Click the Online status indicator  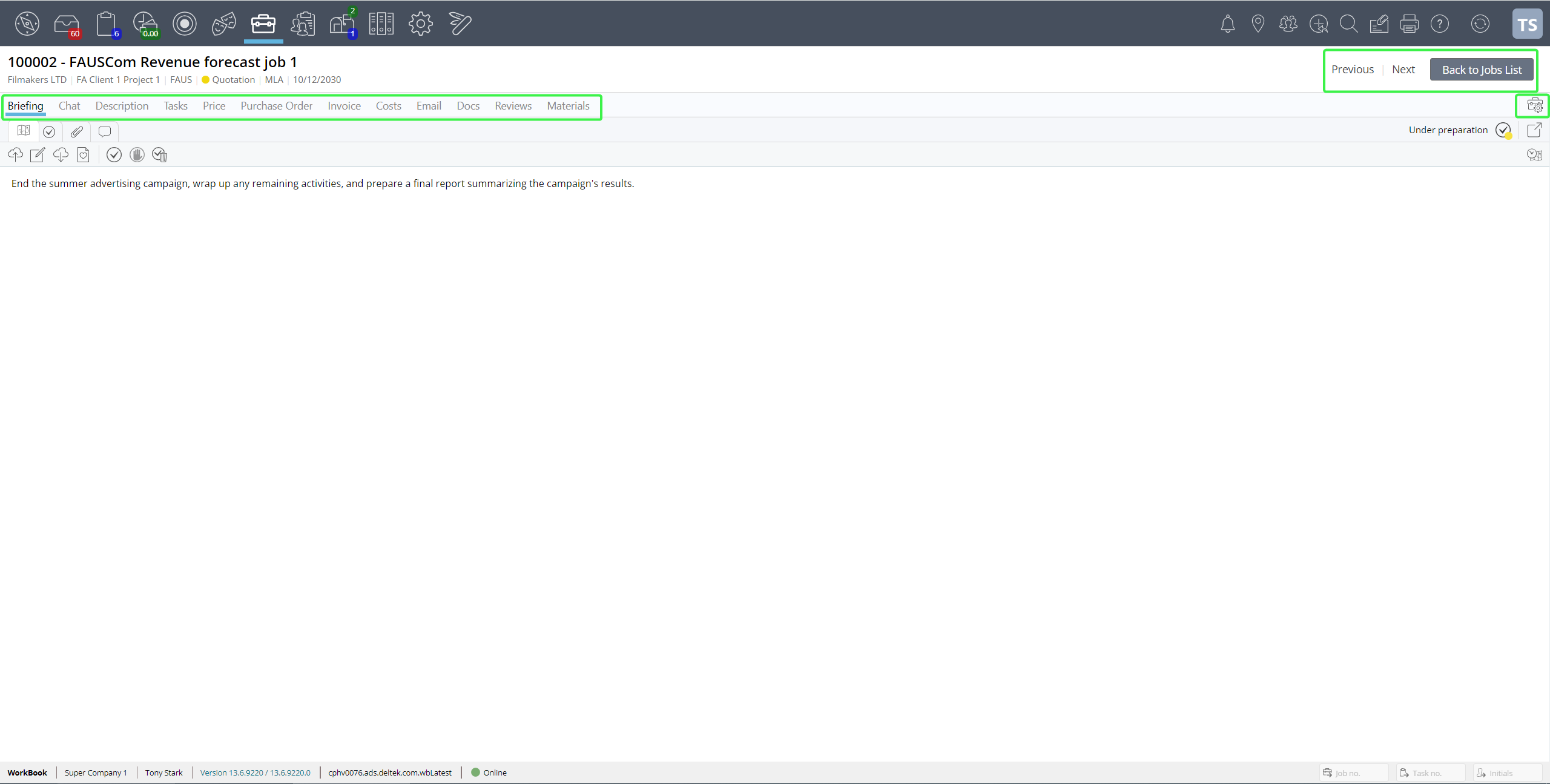[x=489, y=772]
